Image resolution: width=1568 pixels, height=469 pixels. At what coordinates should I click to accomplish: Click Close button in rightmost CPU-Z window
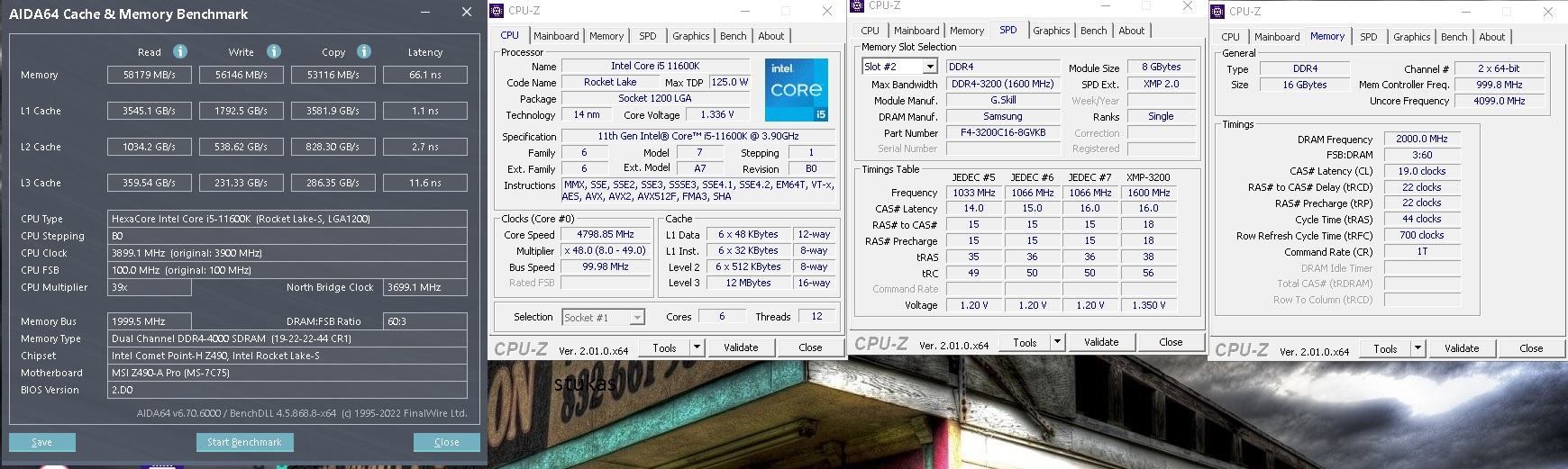pos(1531,348)
